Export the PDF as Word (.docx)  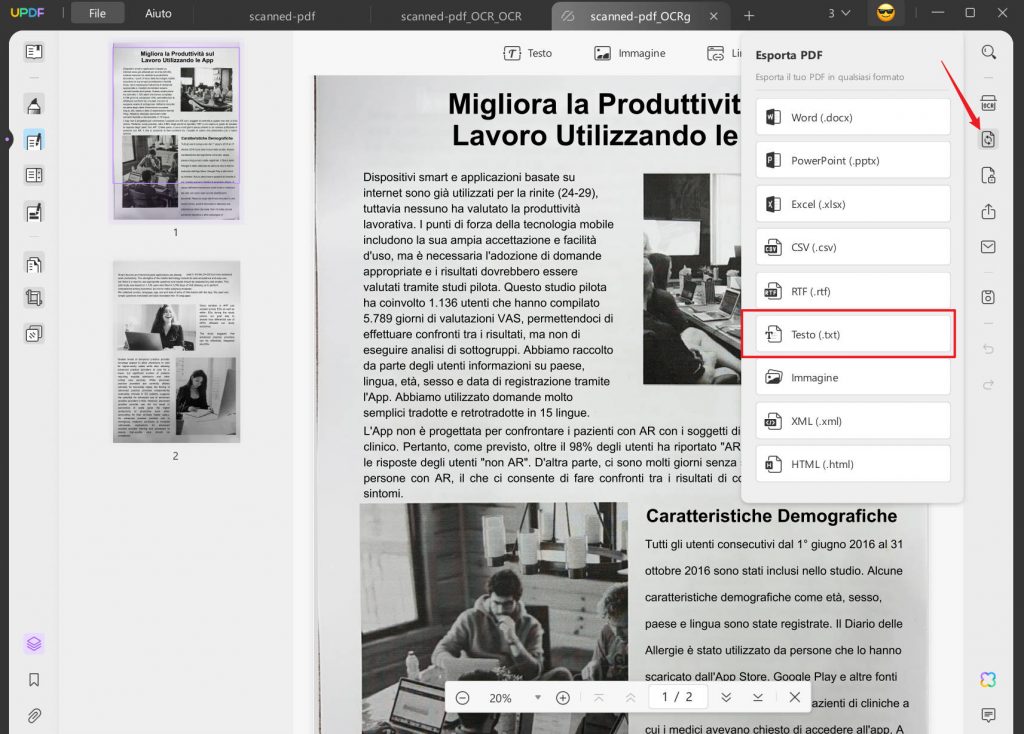pos(852,116)
